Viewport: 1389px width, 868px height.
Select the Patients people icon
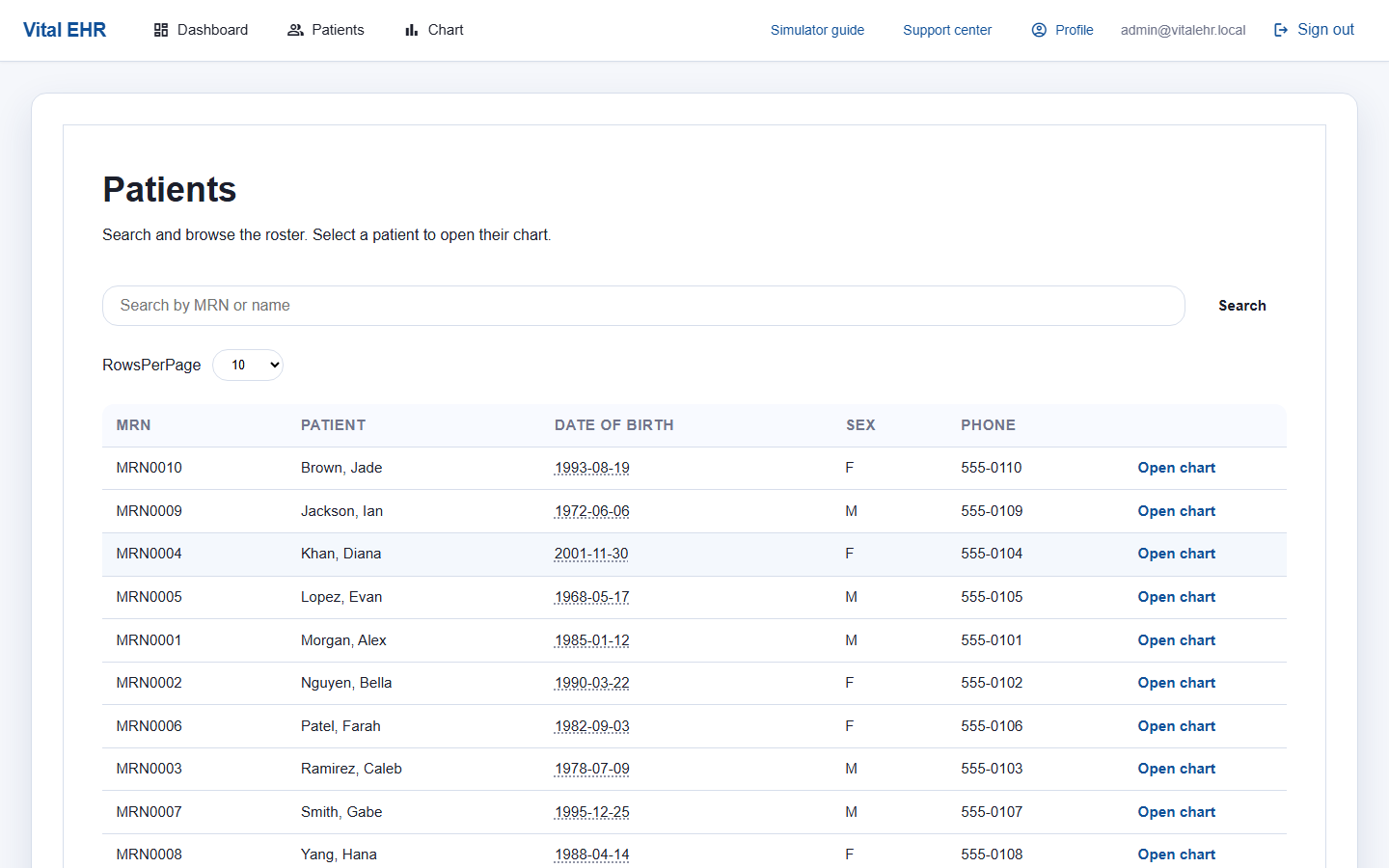[x=295, y=30]
